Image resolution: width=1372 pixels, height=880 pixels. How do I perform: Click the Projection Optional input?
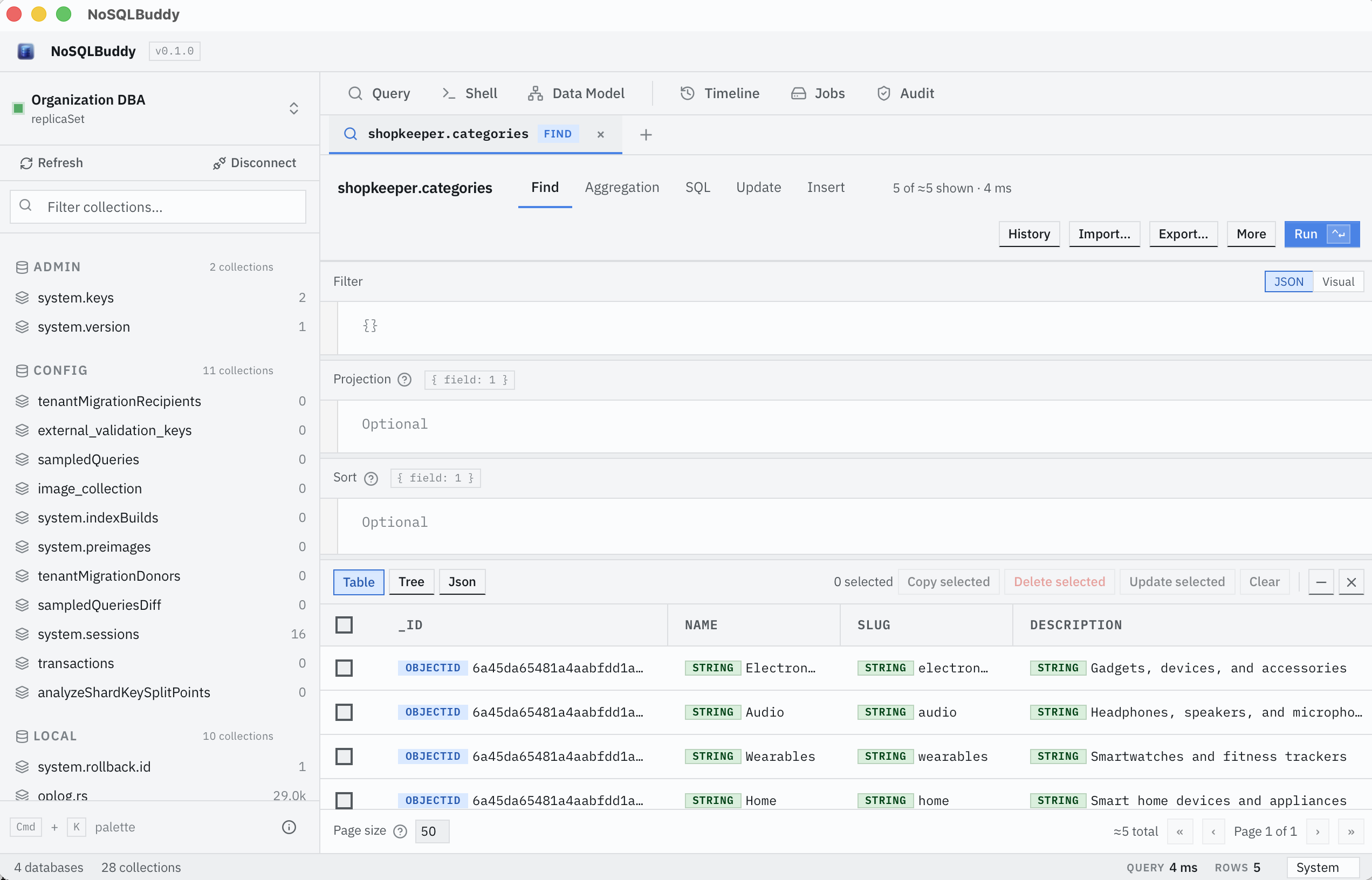pyautogui.click(x=854, y=426)
